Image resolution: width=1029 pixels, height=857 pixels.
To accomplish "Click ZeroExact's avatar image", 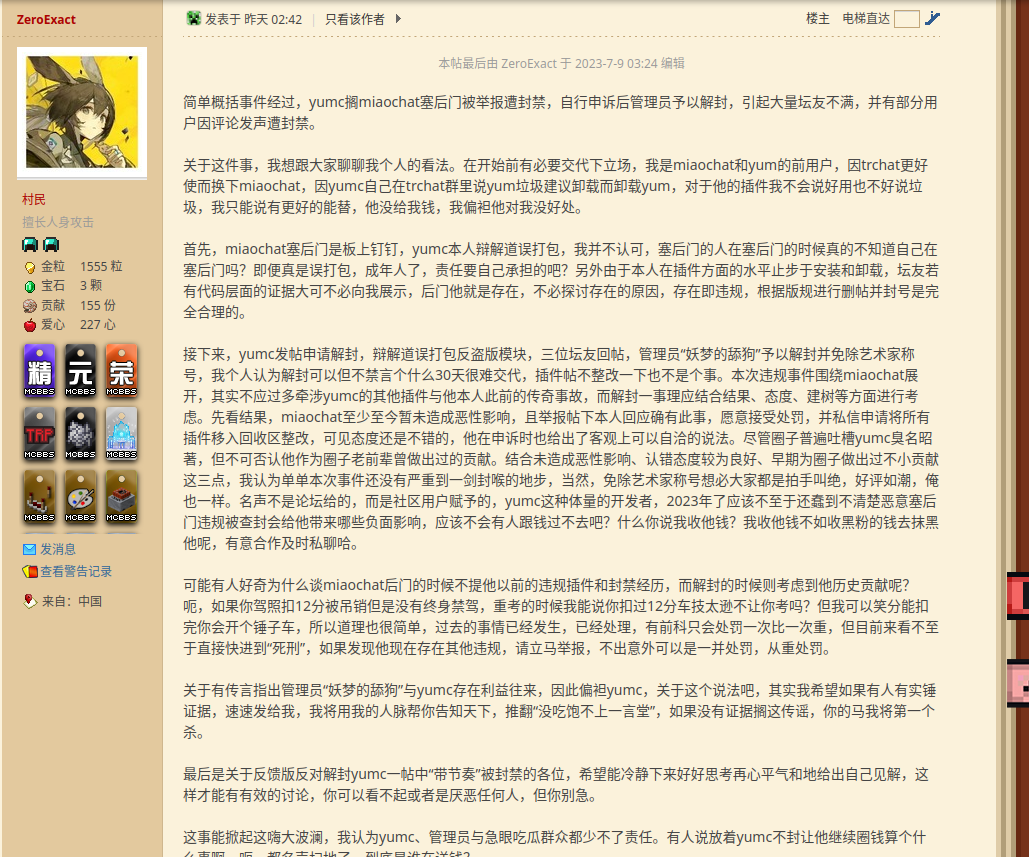I will [82, 111].
